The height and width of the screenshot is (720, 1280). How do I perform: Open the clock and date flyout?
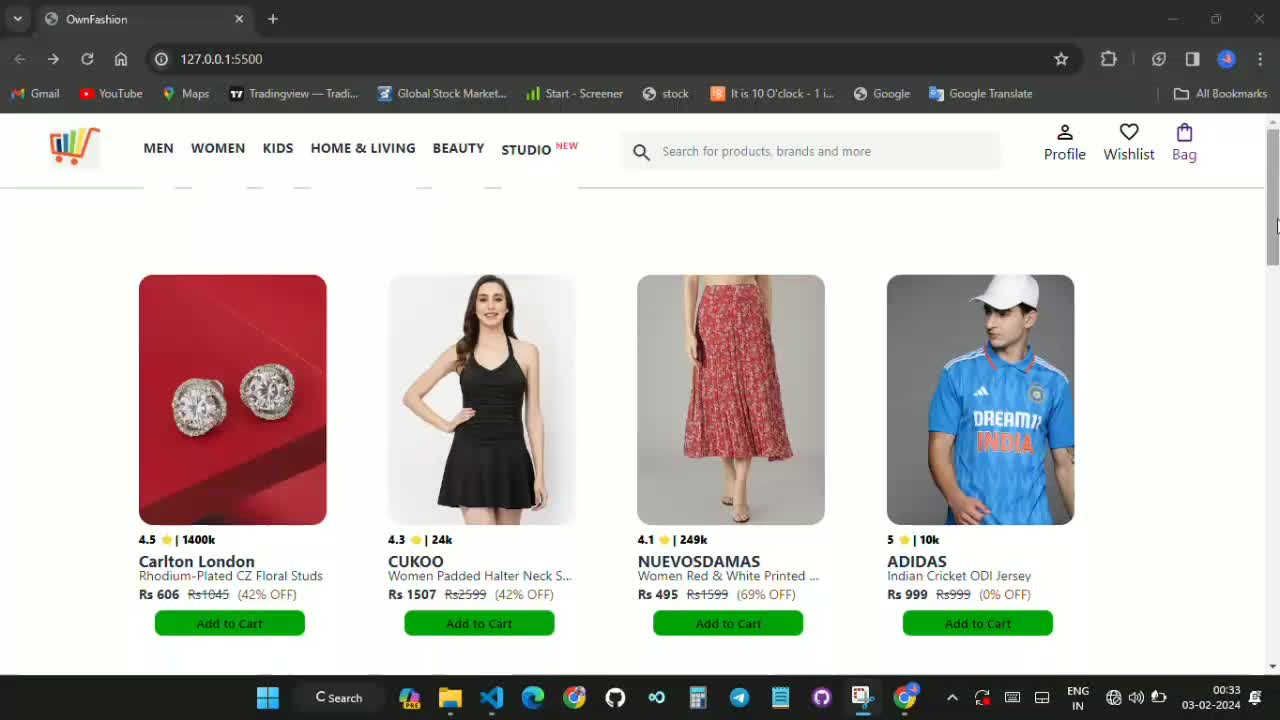coord(1211,698)
